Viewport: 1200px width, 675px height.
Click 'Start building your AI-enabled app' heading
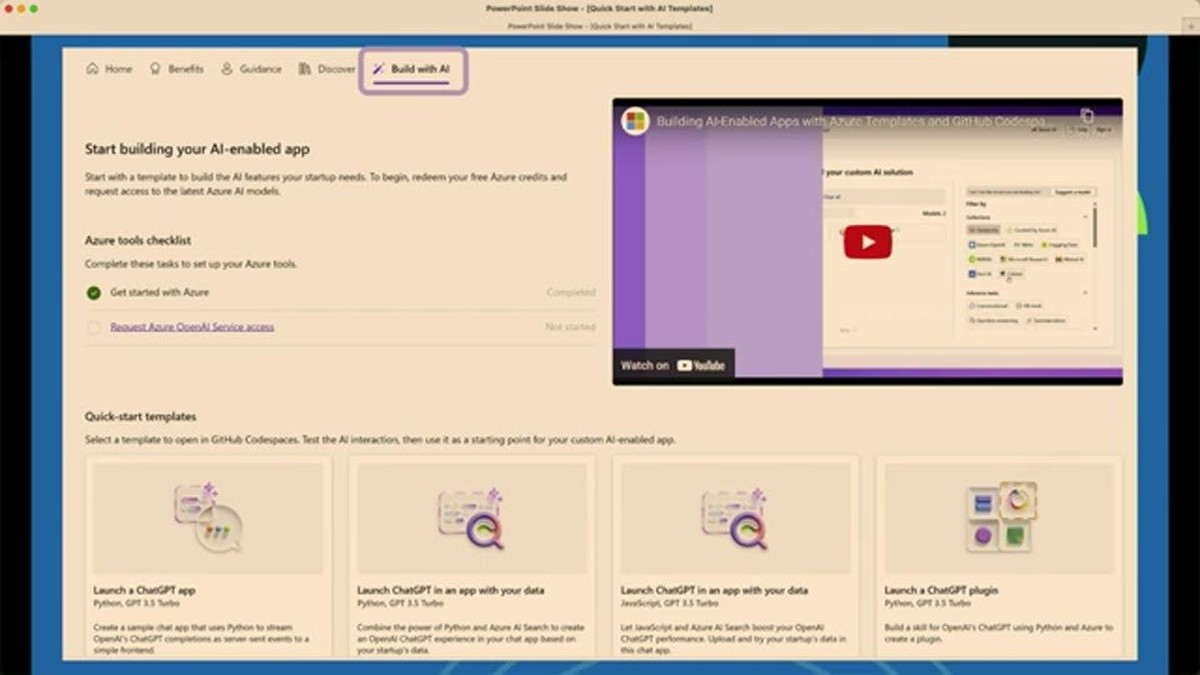pyautogui.click(x=197, y=149)
